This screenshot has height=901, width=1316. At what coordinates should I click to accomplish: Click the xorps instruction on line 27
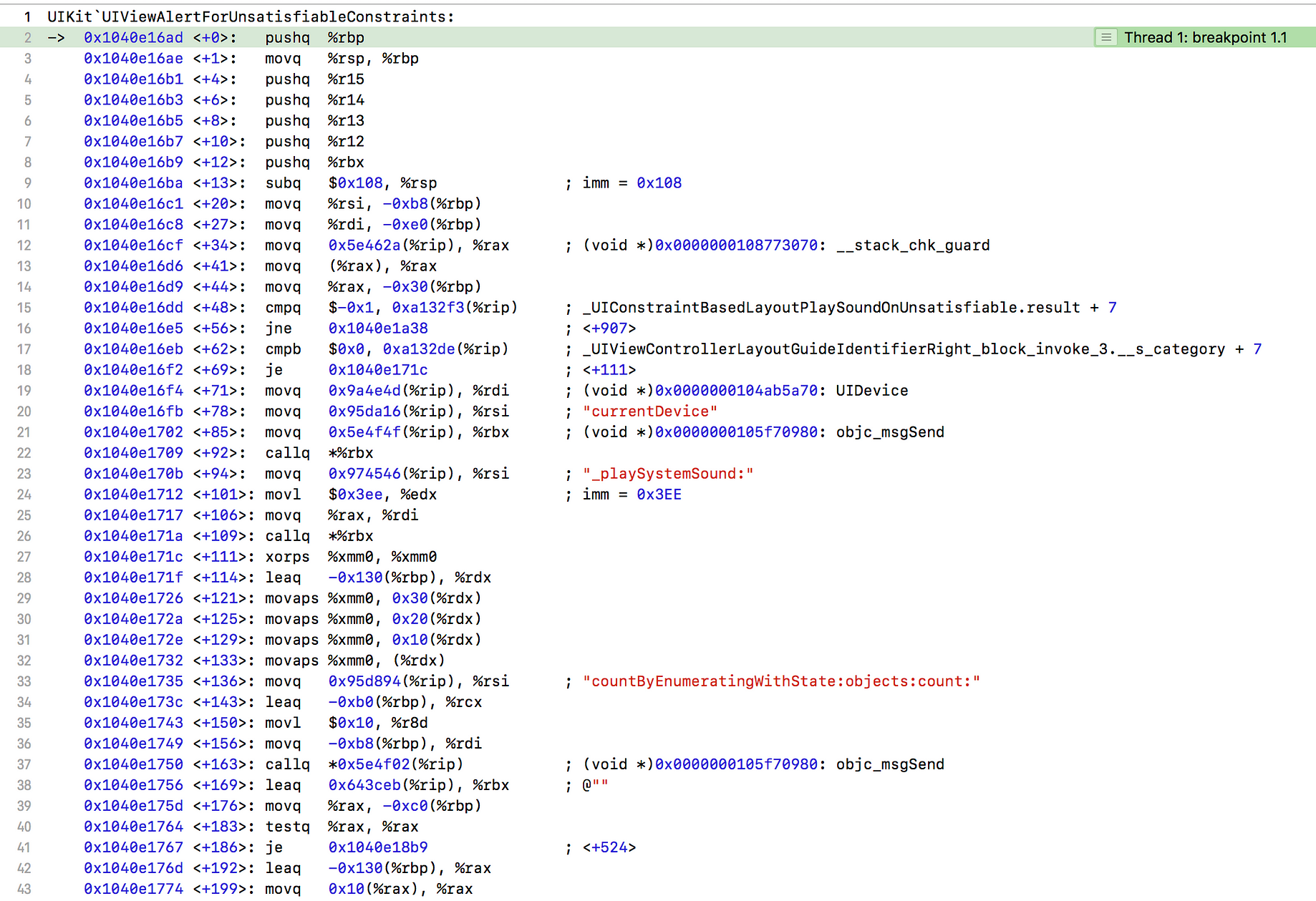(x=351, y=557)
